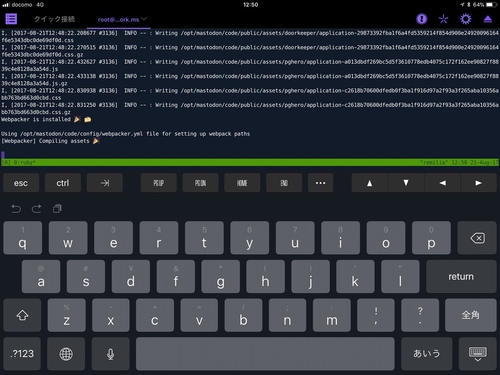
Task: Tap the c key
Action: 155,315
